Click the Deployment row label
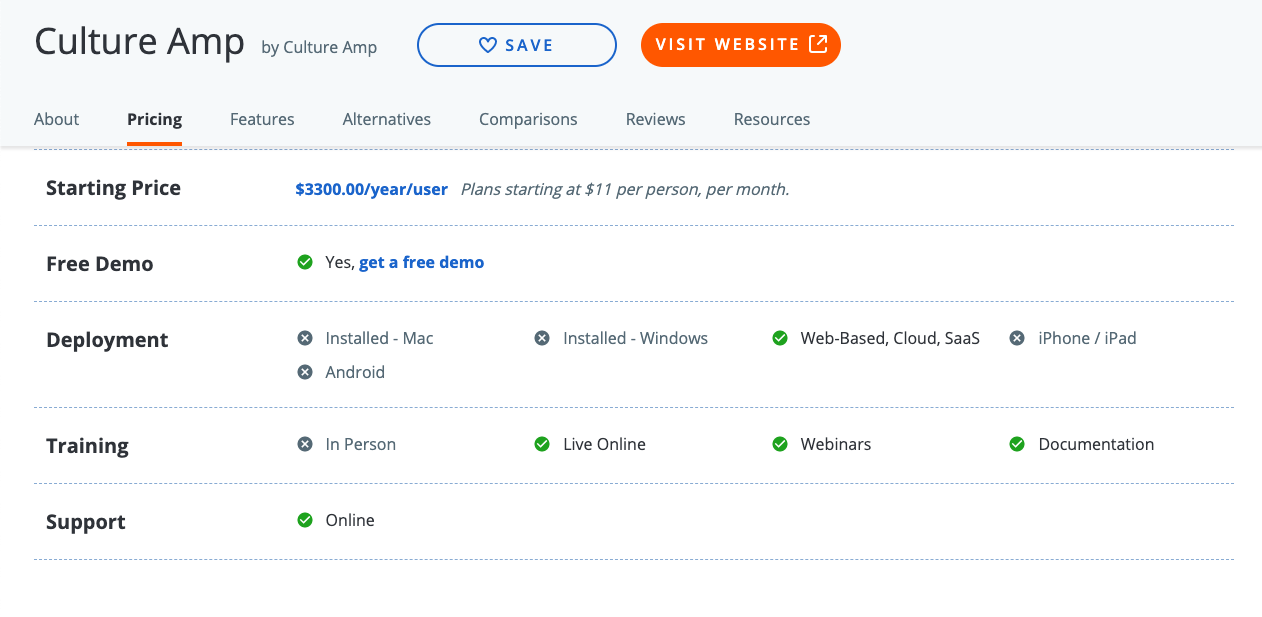 pyautogui.click(x=107, y=340)
